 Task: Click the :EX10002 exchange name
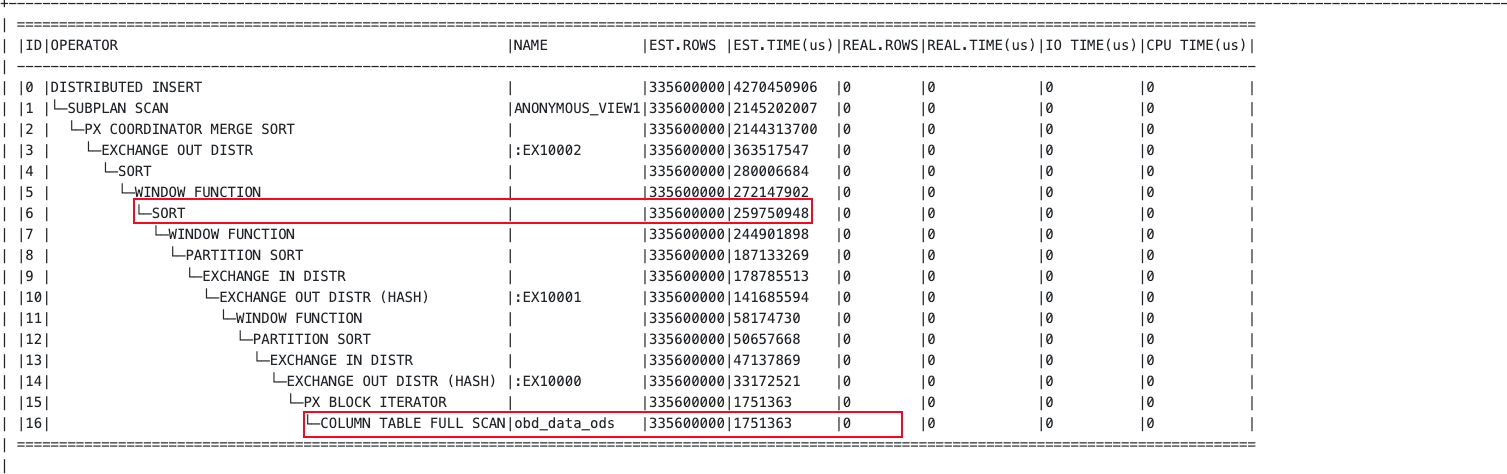point(548,150)
